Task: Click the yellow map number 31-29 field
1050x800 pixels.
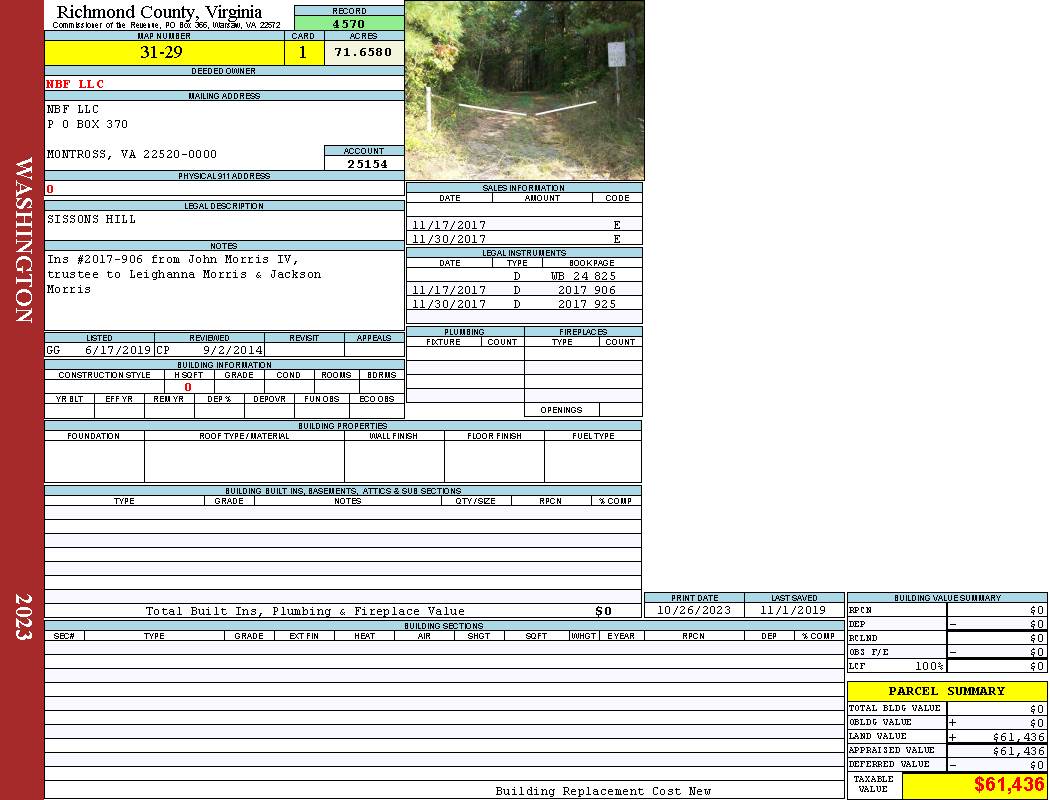Action: pyautogui.click(x=165, y=53)
